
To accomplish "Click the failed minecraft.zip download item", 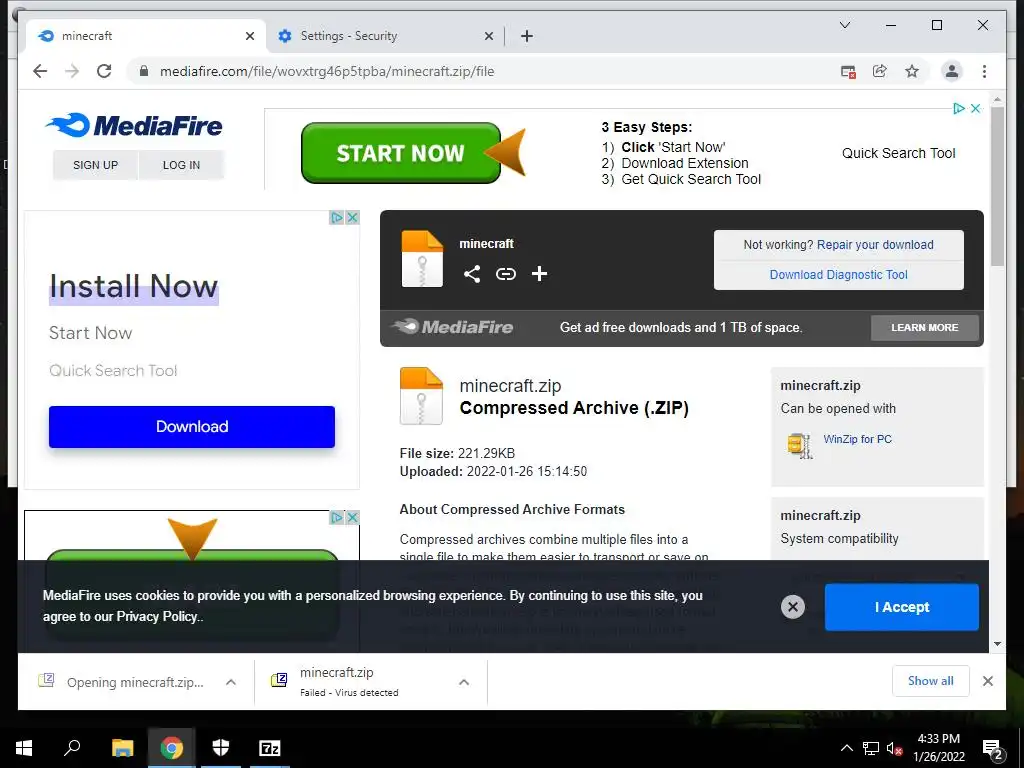I will click(x=371, y=682).
